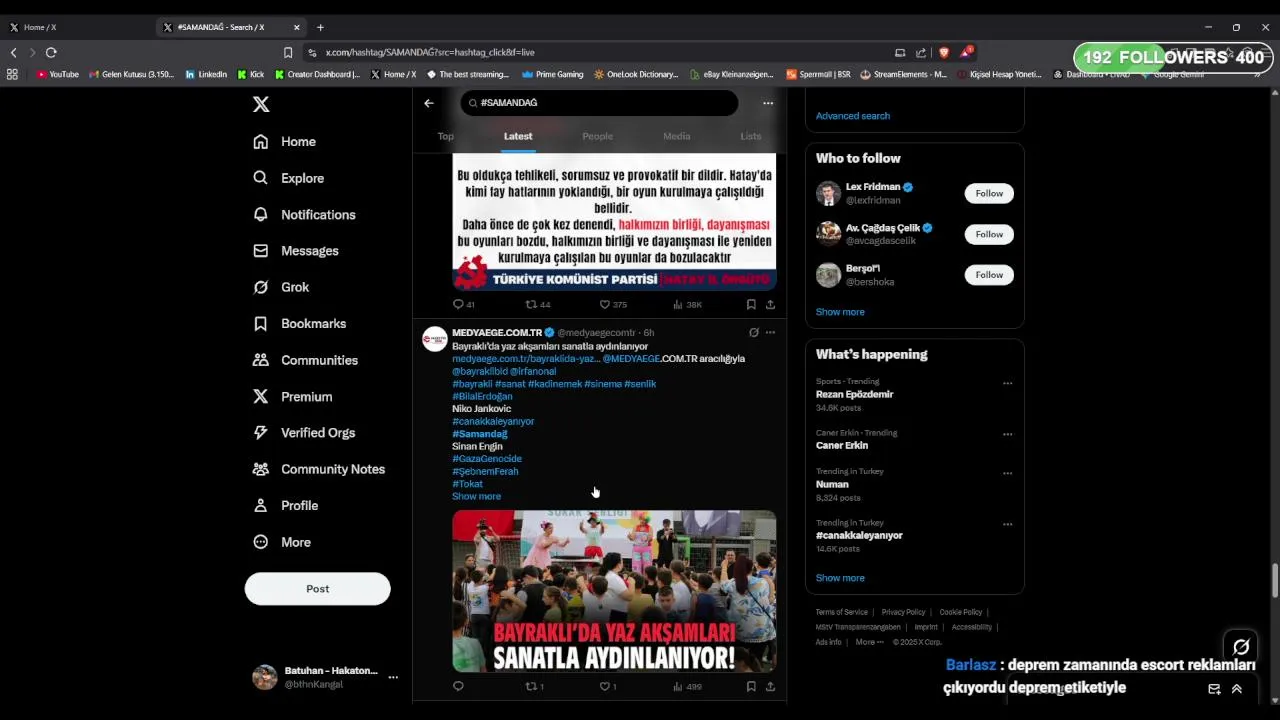Bookmark the MEDYAEGE post

click(751, 686)
